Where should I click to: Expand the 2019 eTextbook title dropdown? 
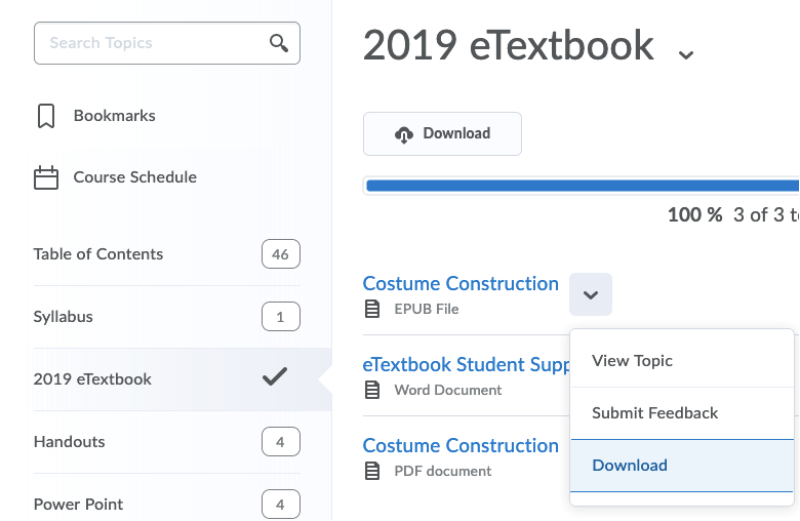[x=685, y=54]
